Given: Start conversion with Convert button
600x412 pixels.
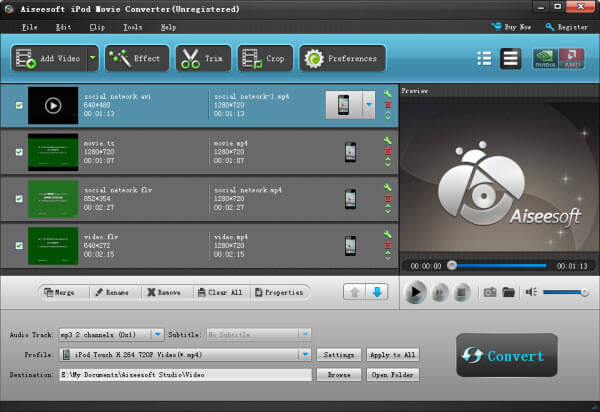Looking at the screenshot, I should 507,355.
